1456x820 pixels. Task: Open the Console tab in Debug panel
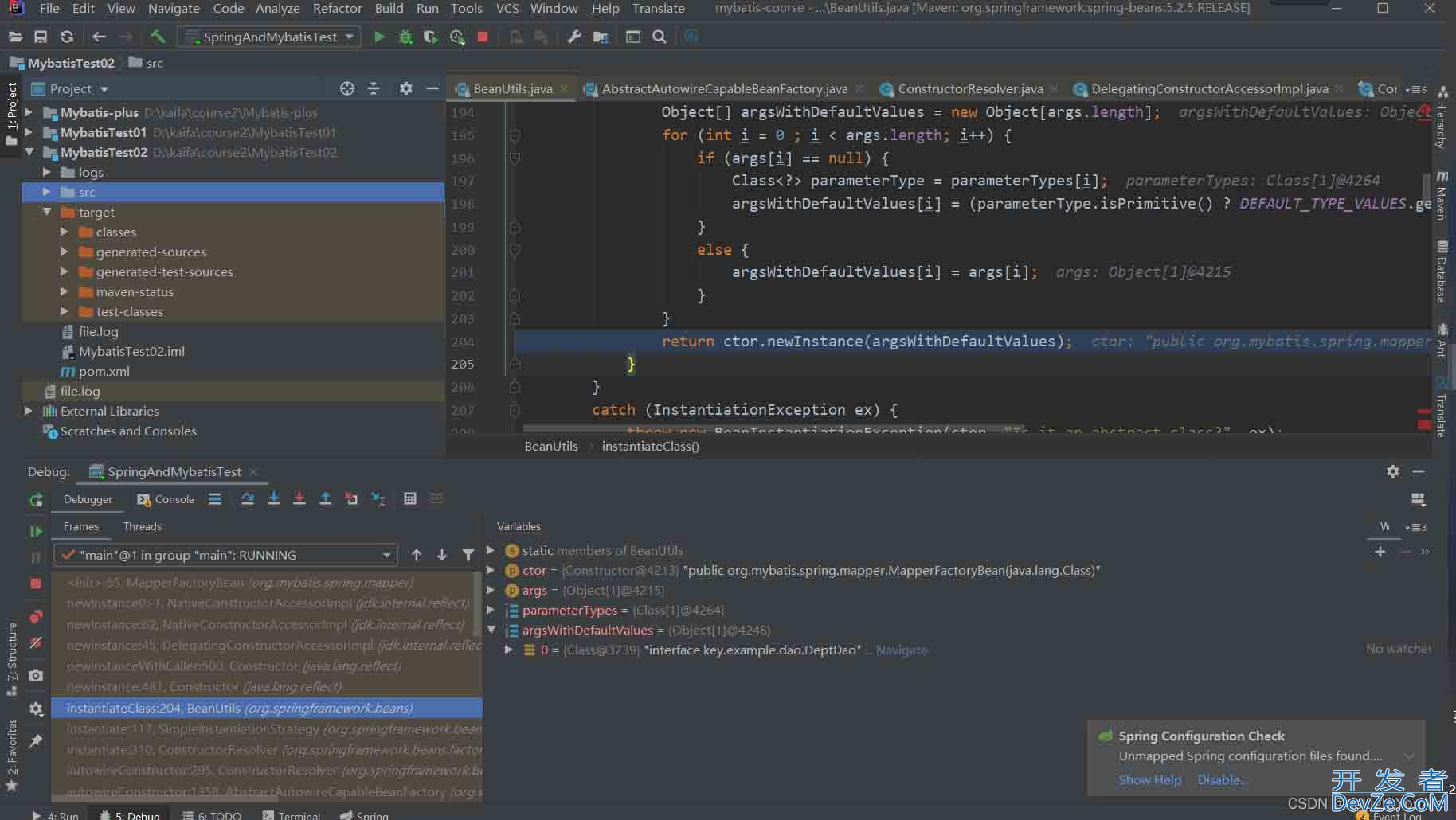166,499
